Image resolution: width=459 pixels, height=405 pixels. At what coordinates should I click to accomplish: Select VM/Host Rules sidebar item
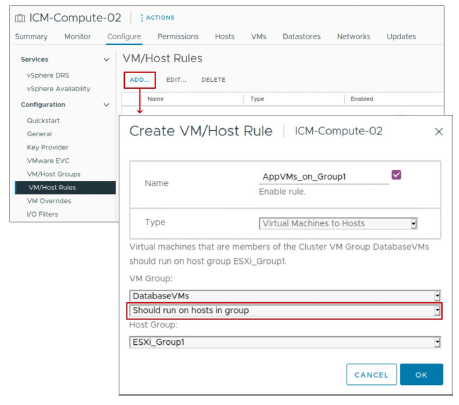pos(65,188)
